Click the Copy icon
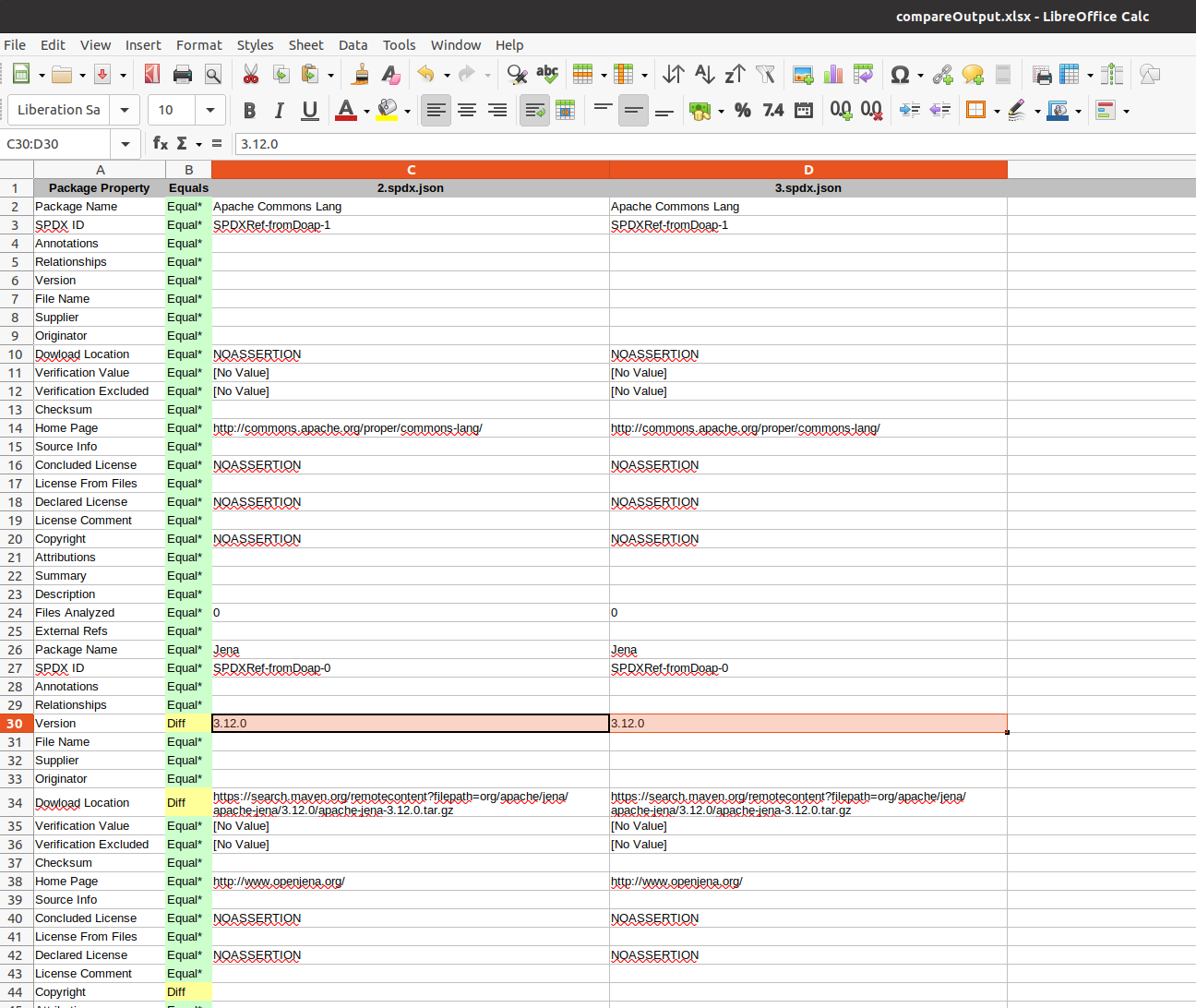Screen dimensions: 1196x1008 click(281, 75)
